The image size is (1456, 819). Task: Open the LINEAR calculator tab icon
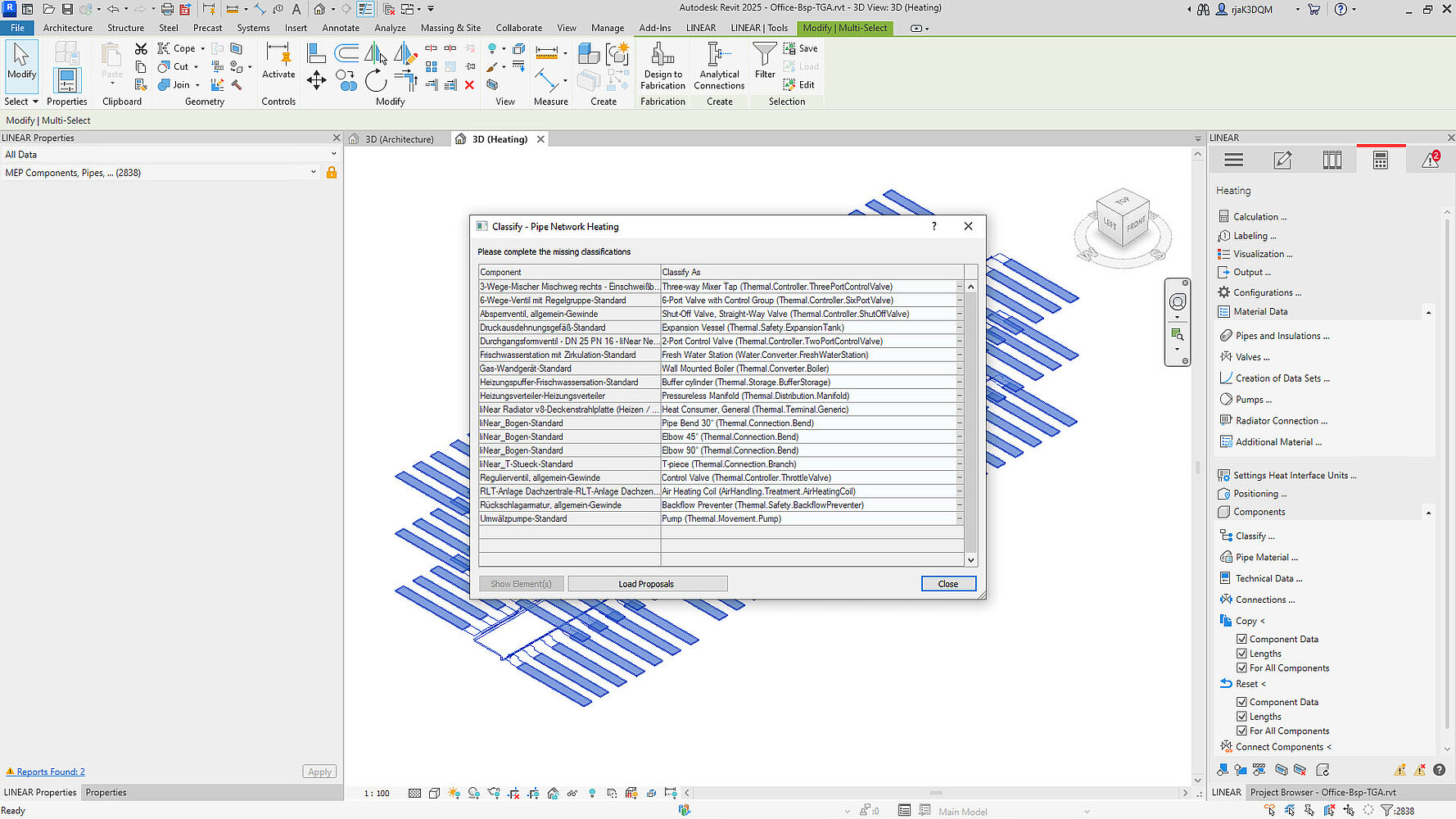coord(1381,161)
